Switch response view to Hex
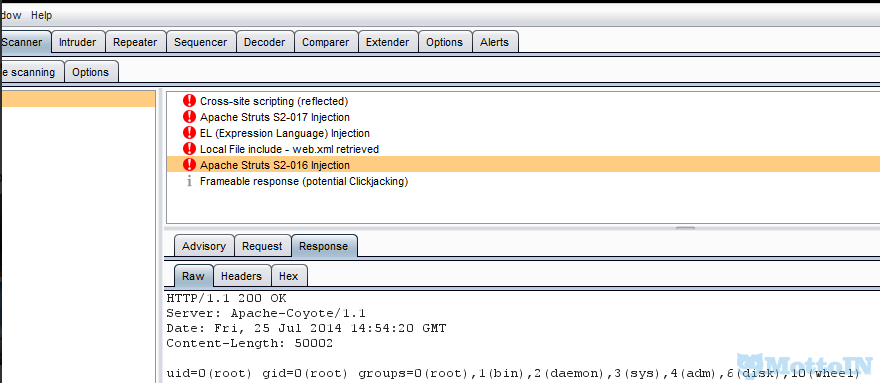The image size is (880, 383). click(x=288, y=276)
